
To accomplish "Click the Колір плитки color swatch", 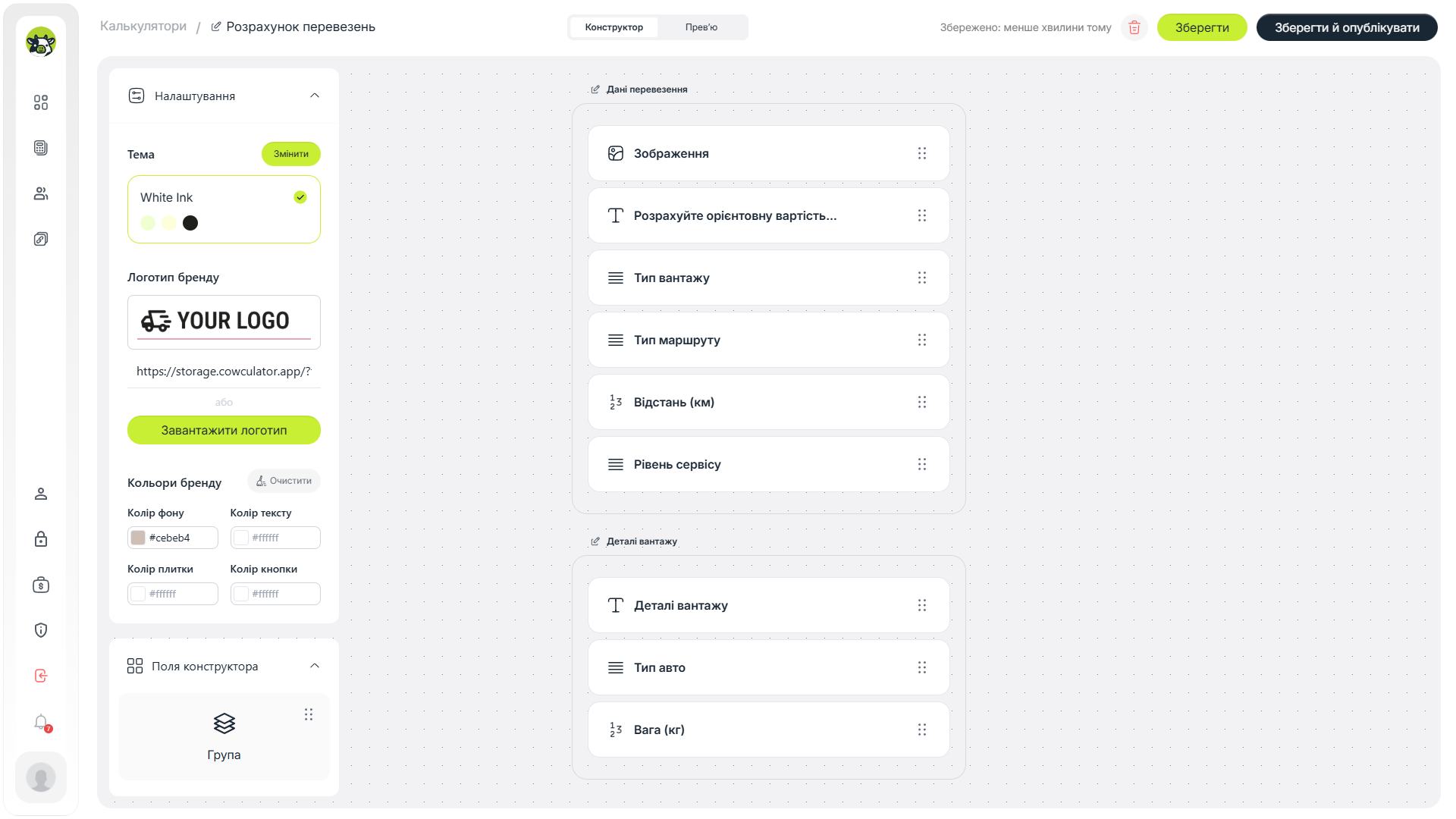I will [138, 594].
